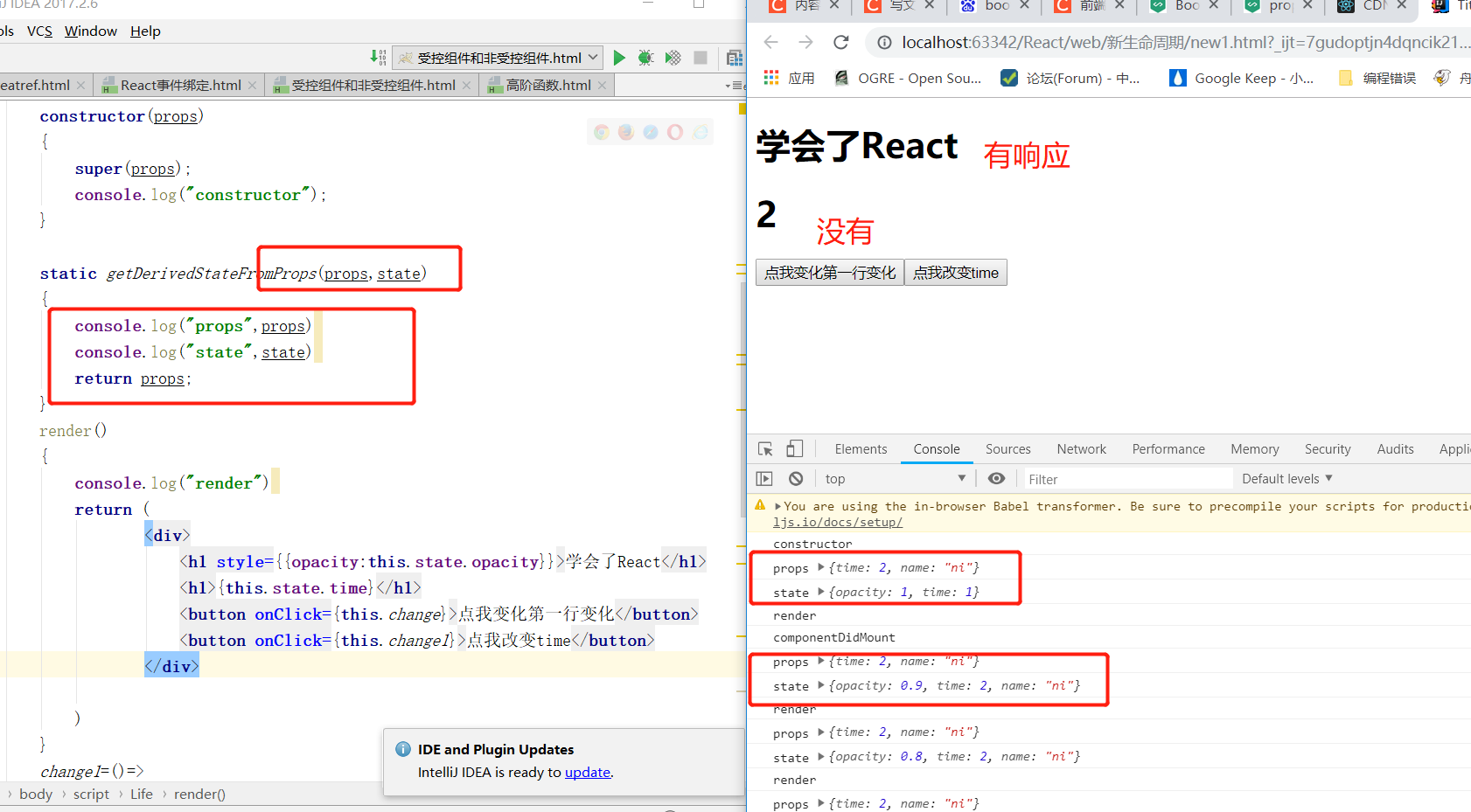Show the console sidebar panel icon
The image size is (1471, 812).
coord(764,479)
